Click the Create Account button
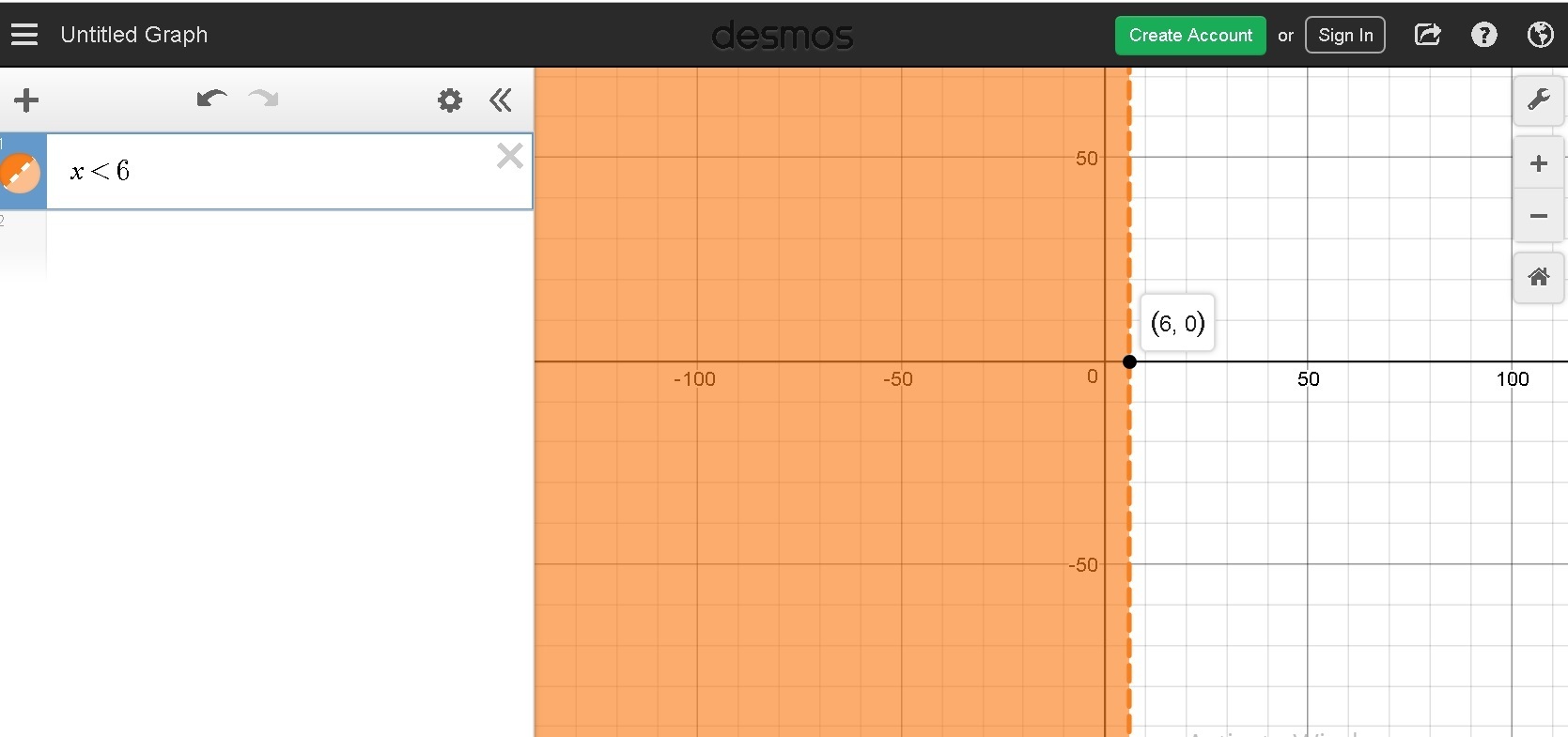 pyautogui.click(x=1190, y=36)
